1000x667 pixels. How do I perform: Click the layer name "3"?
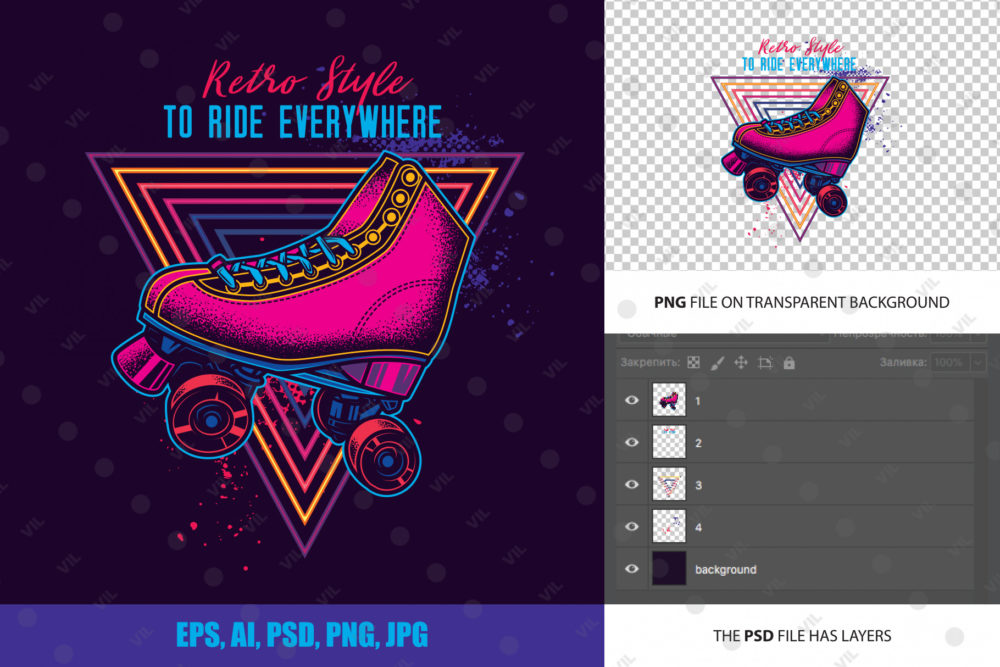click(x=698, y=485)
